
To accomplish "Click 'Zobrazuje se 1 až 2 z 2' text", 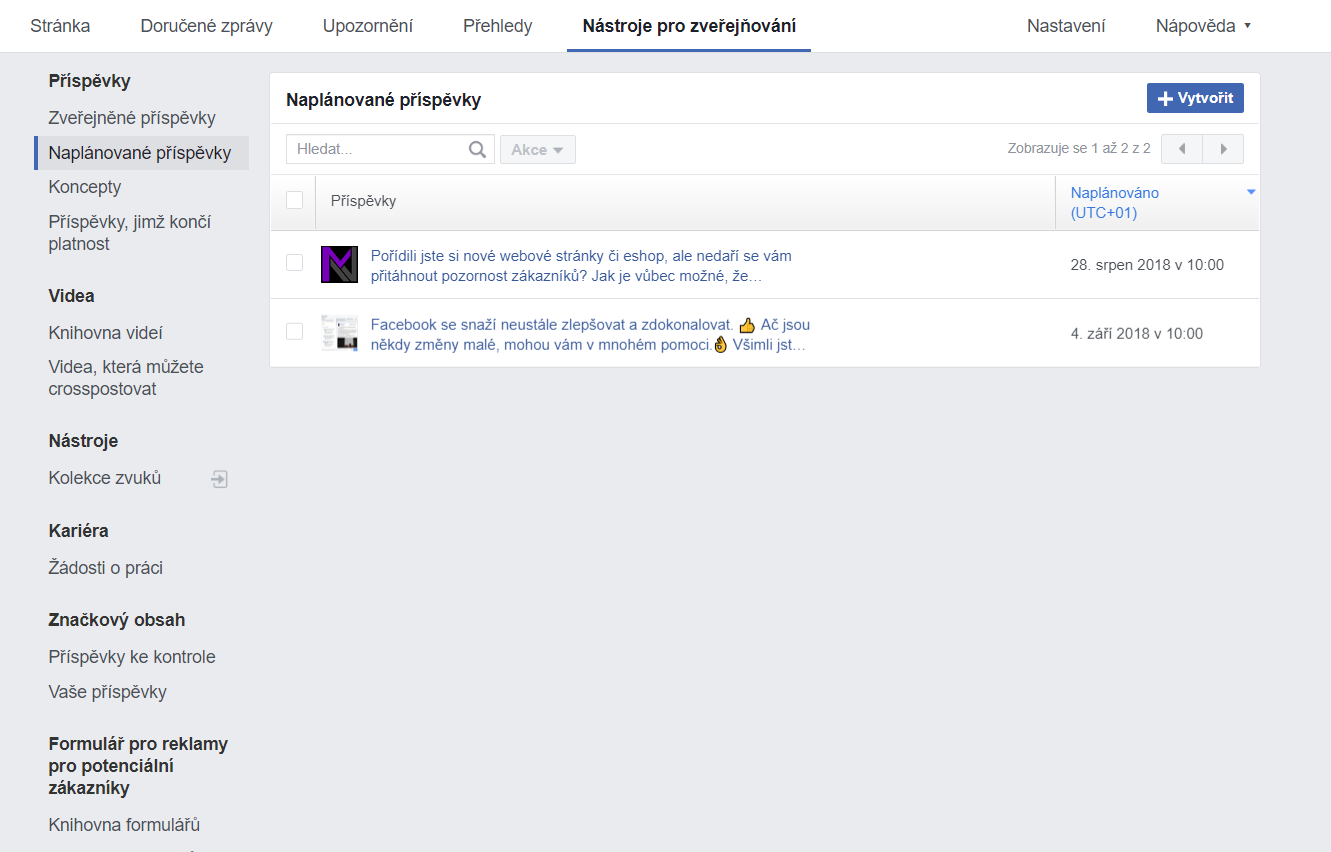I will (x=1079, y=149).
